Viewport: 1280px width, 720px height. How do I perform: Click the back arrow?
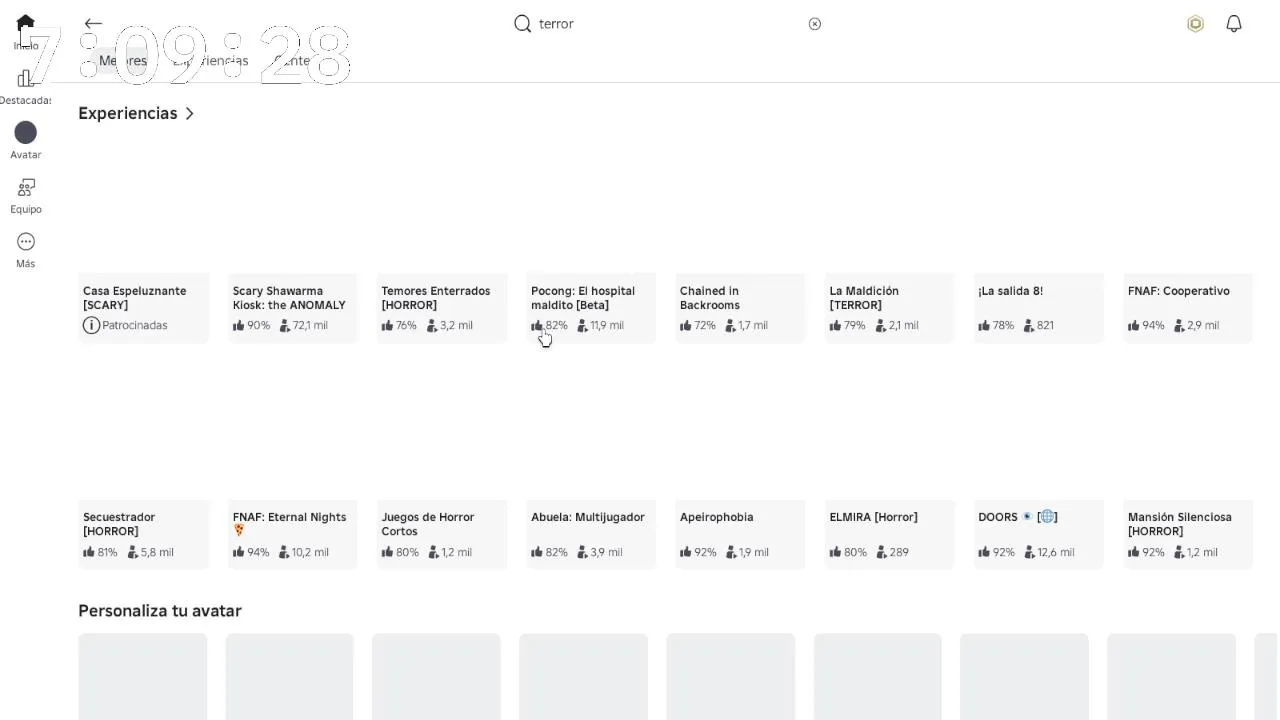click(x=93, y=24)
